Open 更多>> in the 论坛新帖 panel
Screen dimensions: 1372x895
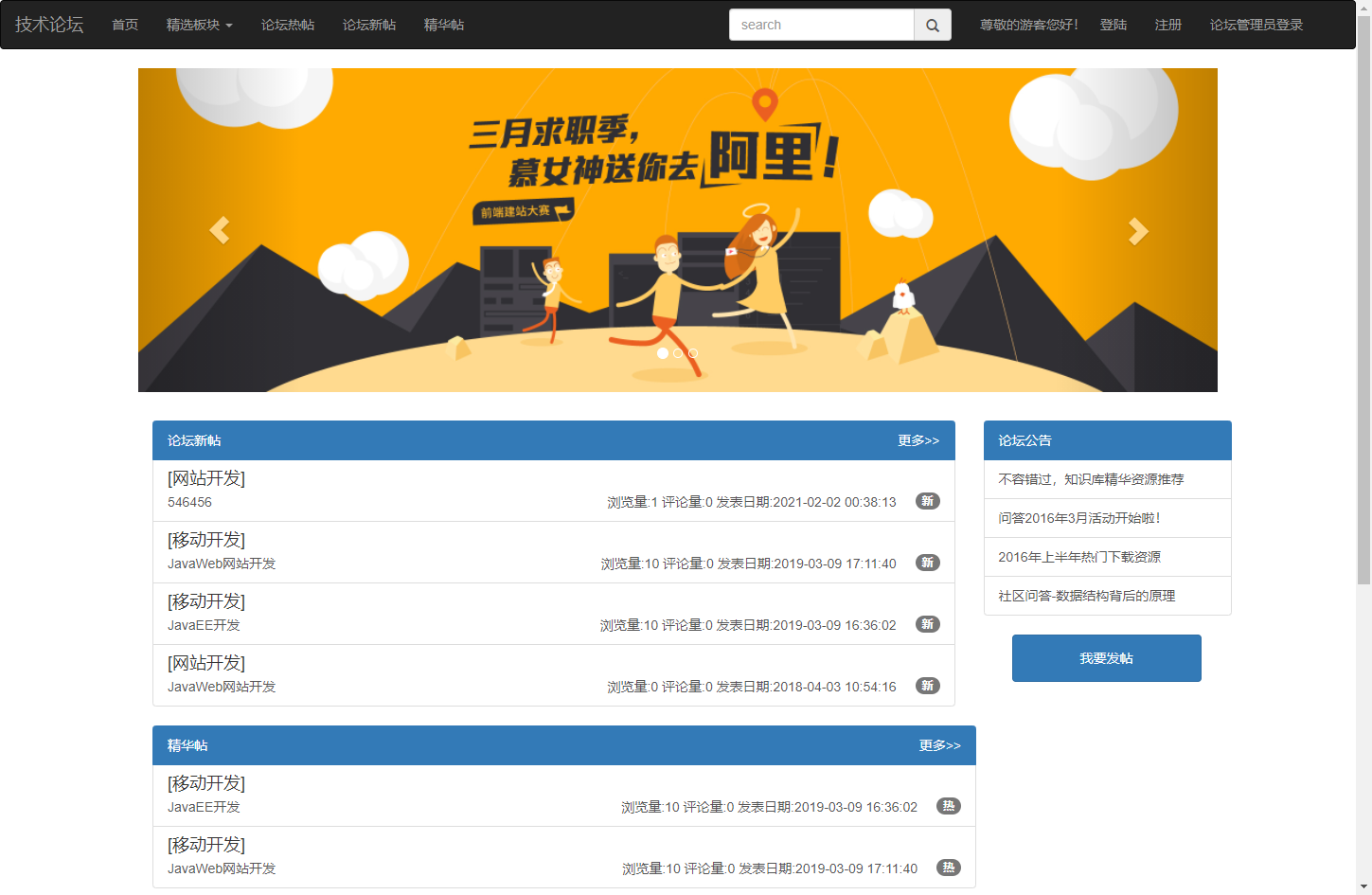click(x=918, y=439)
